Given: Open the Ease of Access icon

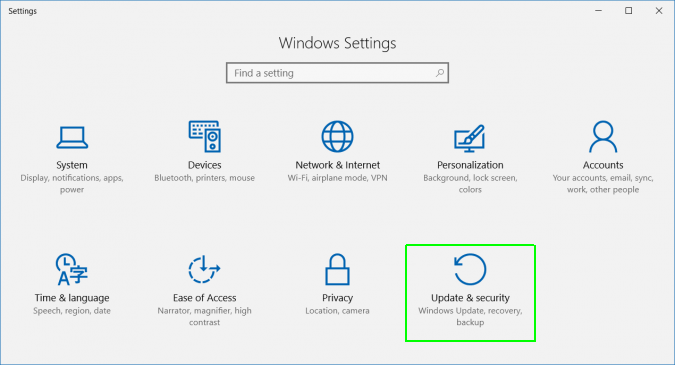Looking at the screenshot, I should (x=204, y=269).
